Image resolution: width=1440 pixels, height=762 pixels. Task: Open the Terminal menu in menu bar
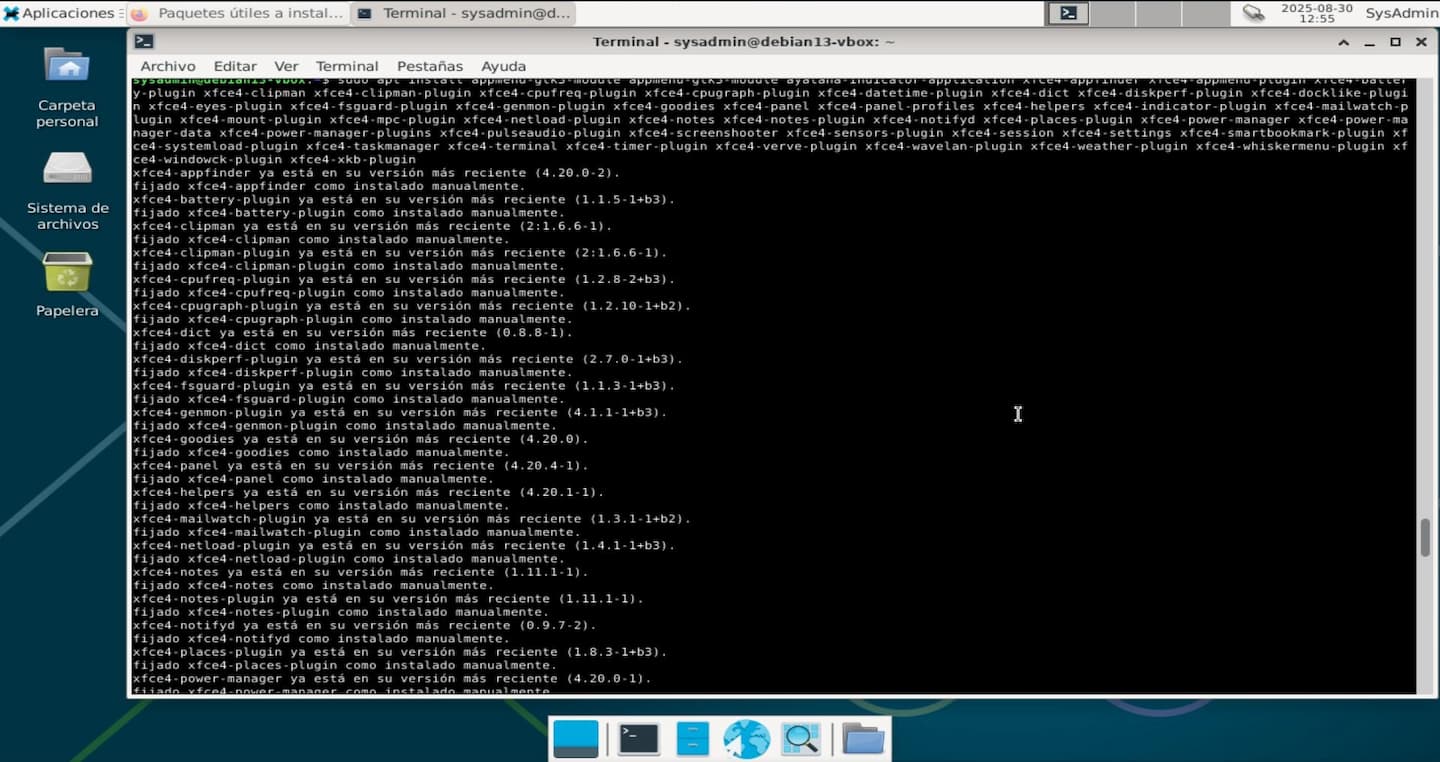click(x=347, y=66)
